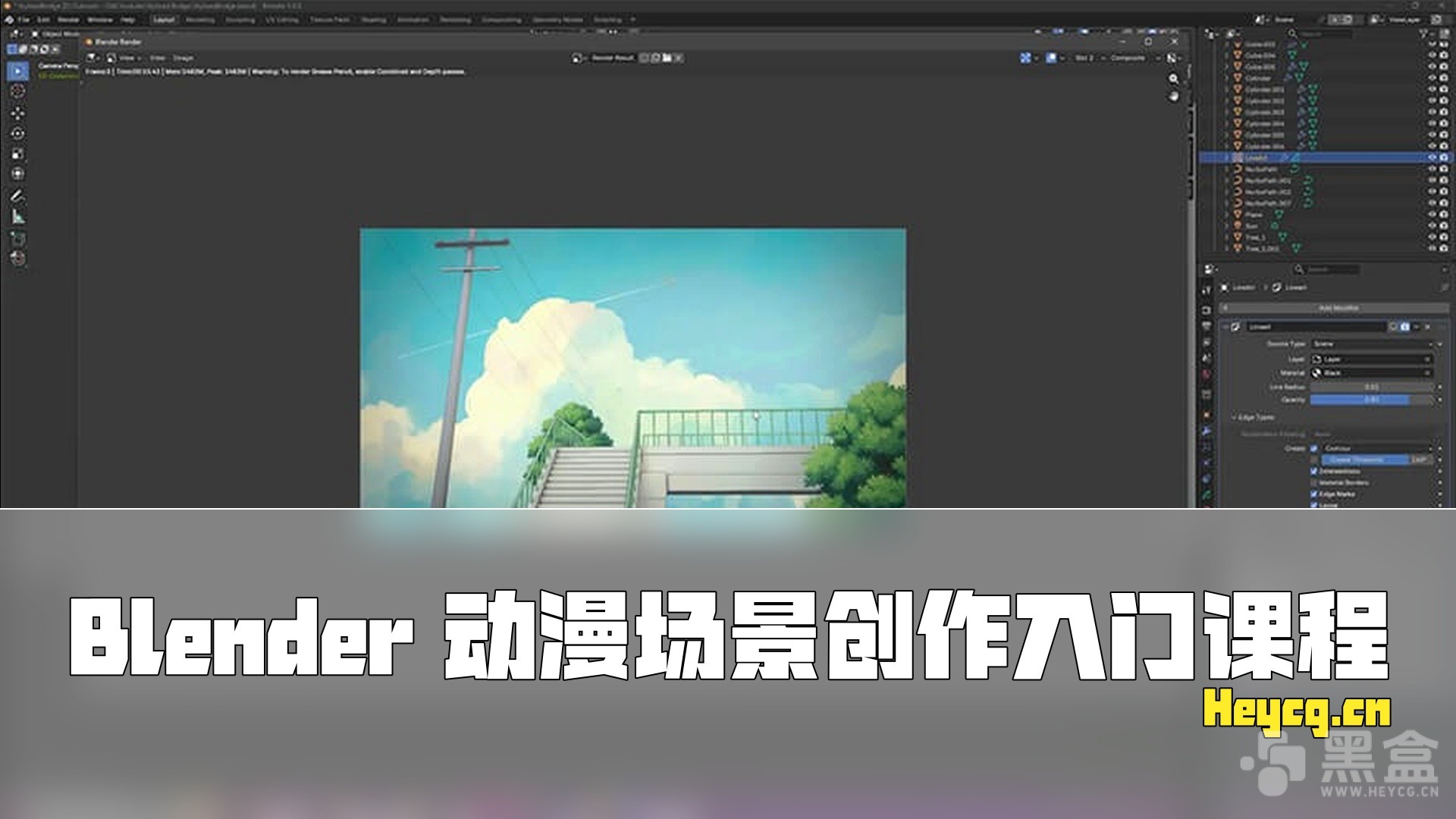Viewport: 1456px width, 819px height.
Task: Collapse the Edge Types section
Action: (1252, 417)
